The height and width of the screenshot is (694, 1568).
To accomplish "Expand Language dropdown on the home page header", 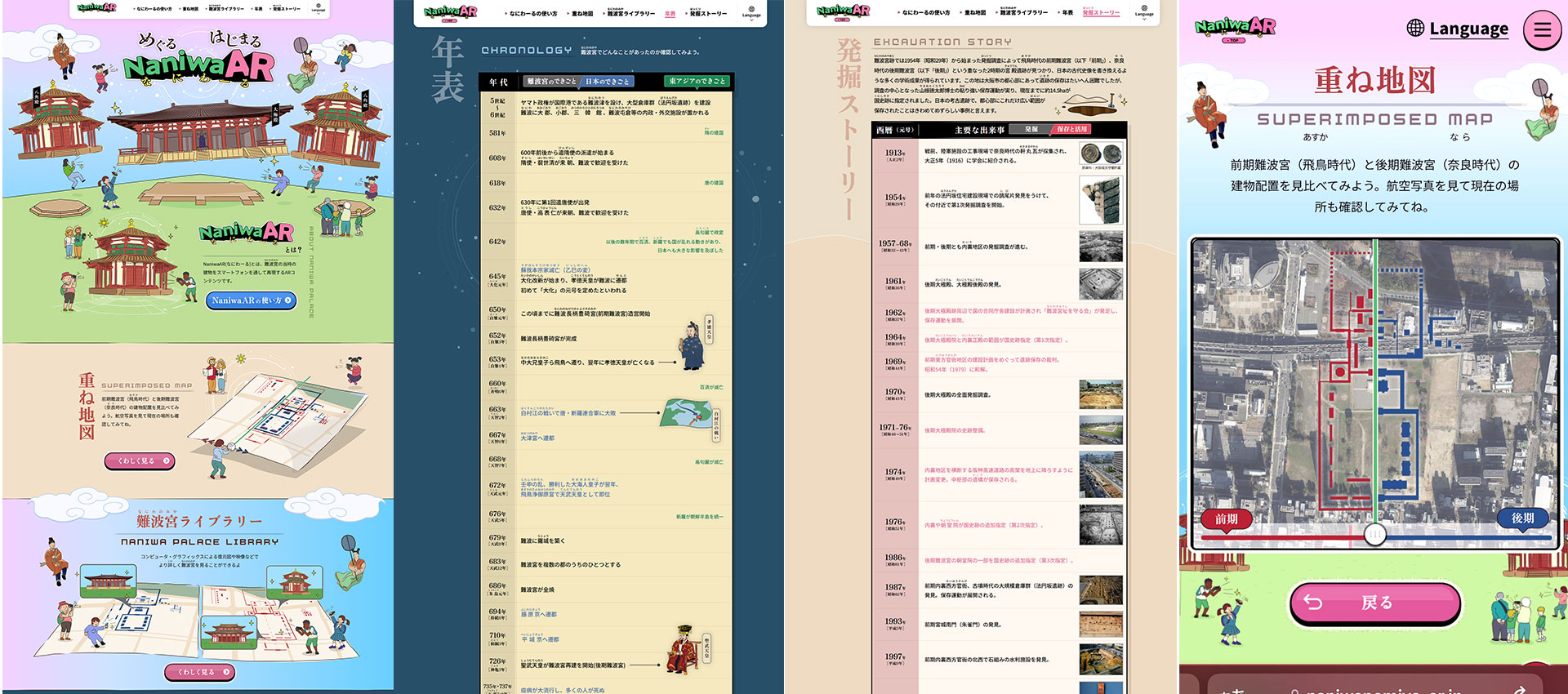I will coord(318,9).
